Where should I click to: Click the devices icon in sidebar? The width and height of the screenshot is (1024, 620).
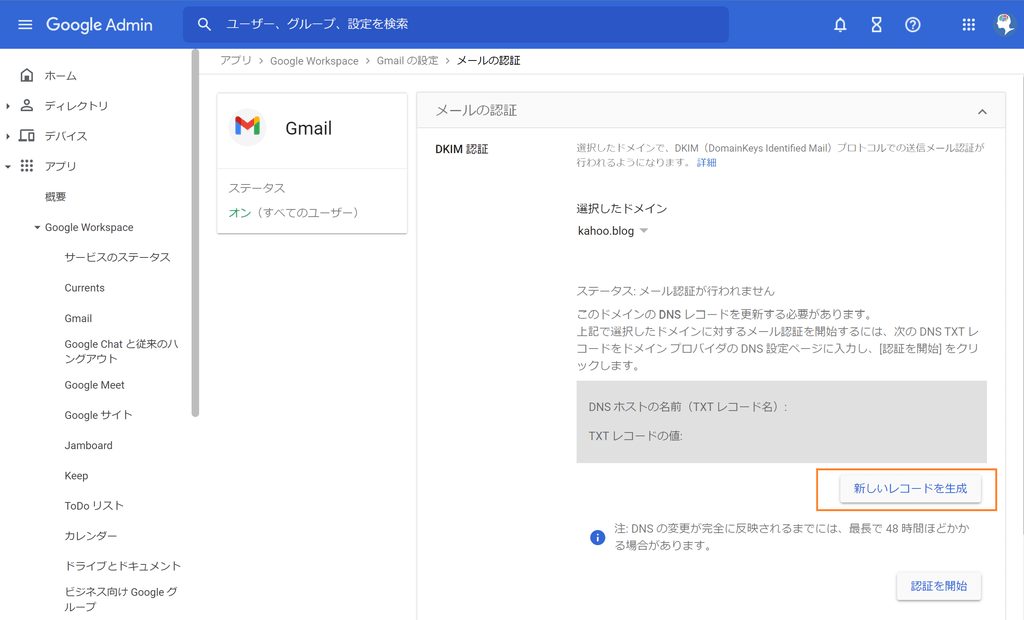click(x=27, y=135)
